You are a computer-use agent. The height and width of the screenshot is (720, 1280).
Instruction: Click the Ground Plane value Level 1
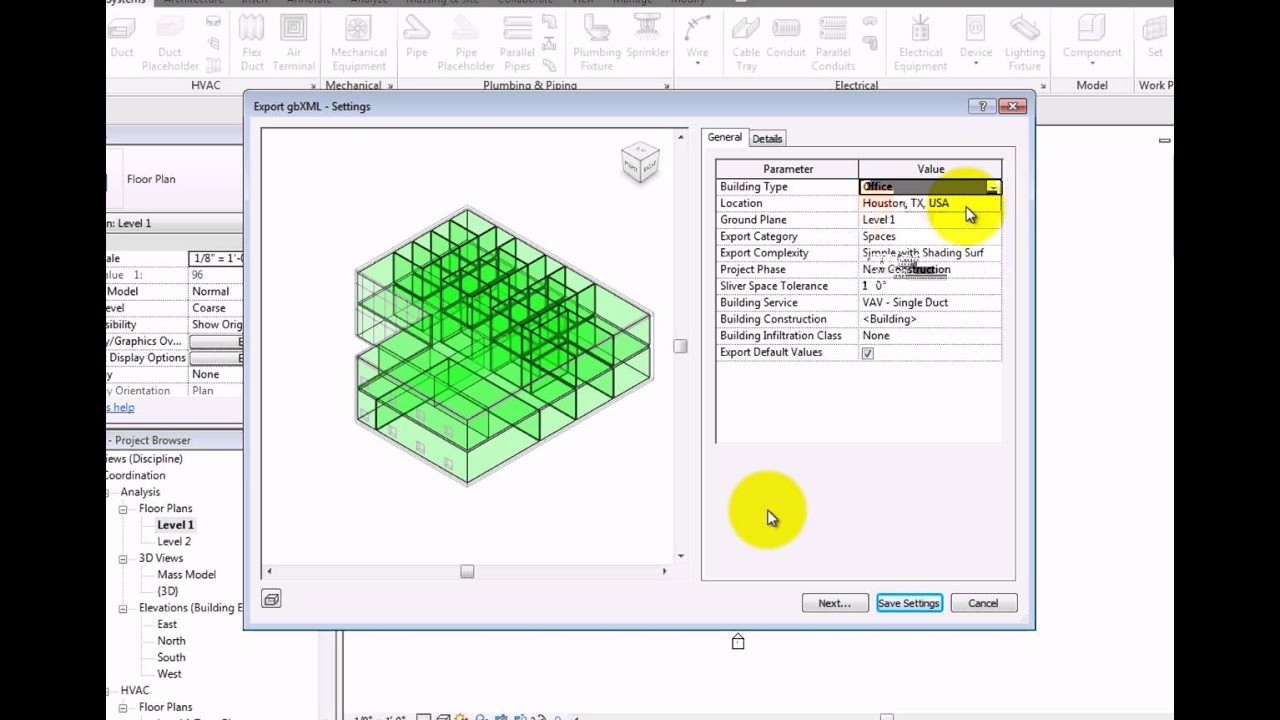tap(929, 220)
